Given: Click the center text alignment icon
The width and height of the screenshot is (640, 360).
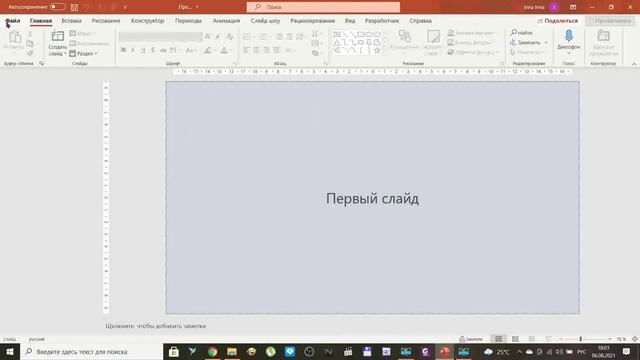Looking at the screenshot, I should pyautogui.click(x=256, y=50).
